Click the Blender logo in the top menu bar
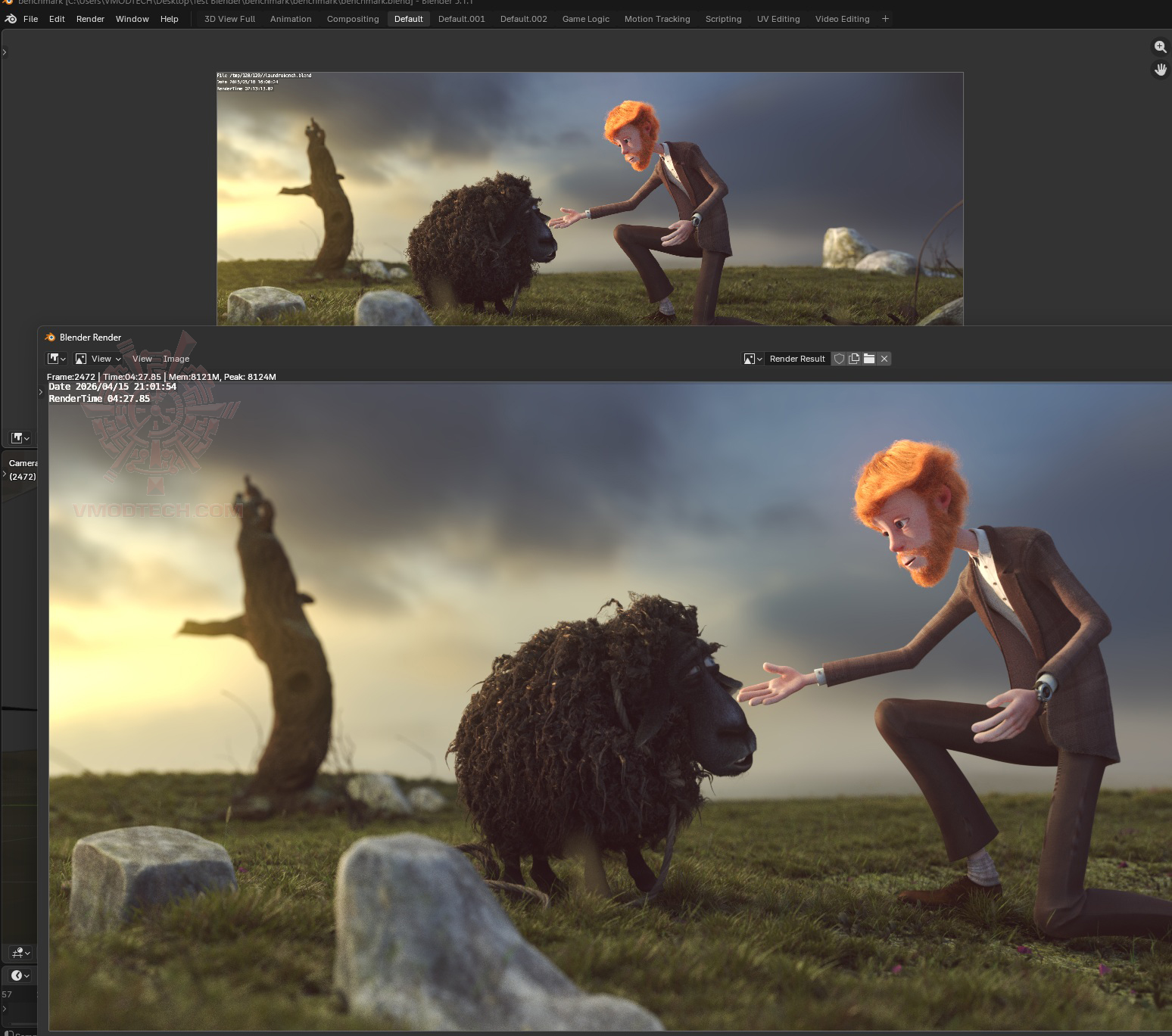Screen dimensions: 1172x1036 11,19
